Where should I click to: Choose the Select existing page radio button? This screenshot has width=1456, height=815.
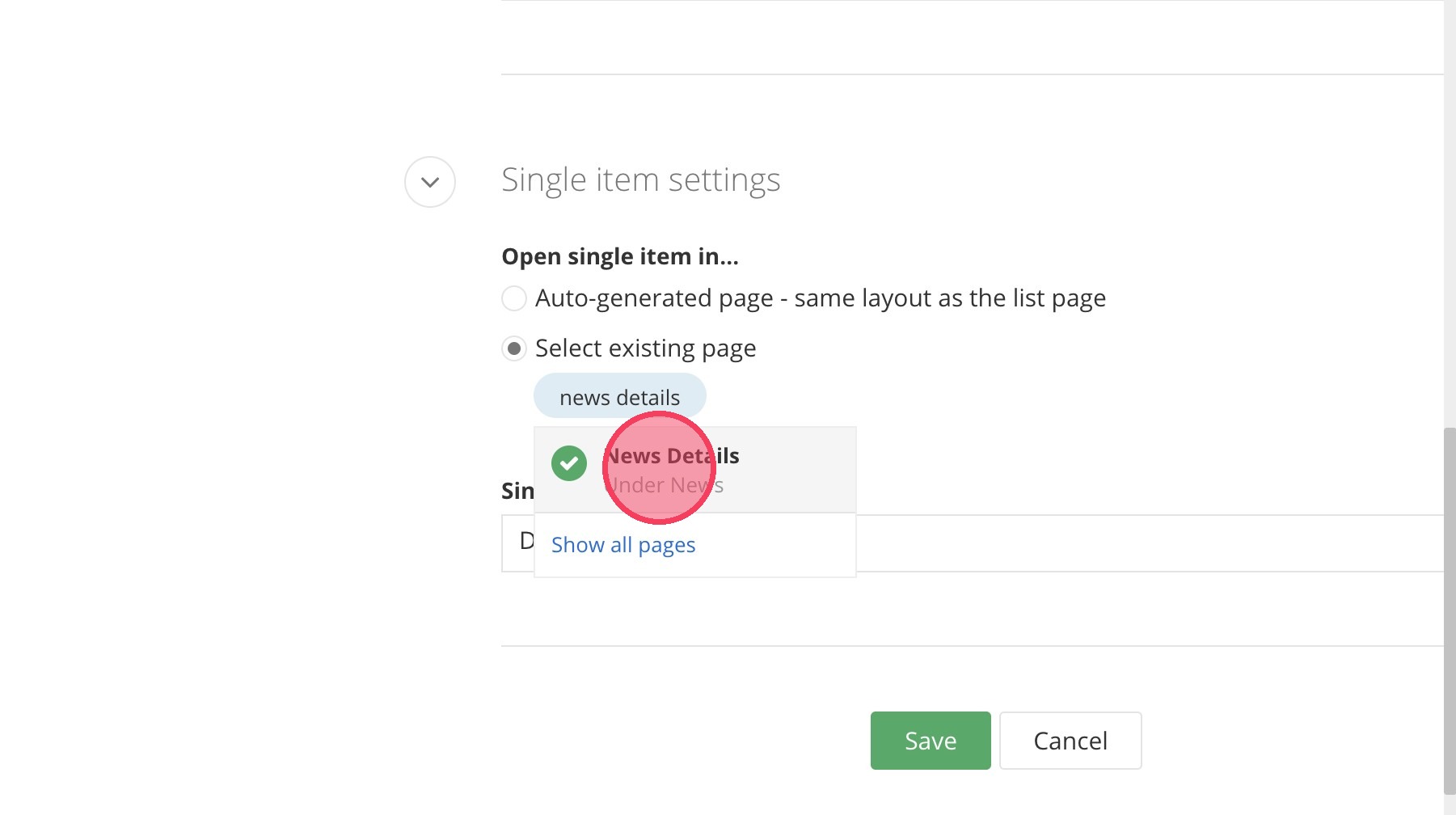pos(514,348)
